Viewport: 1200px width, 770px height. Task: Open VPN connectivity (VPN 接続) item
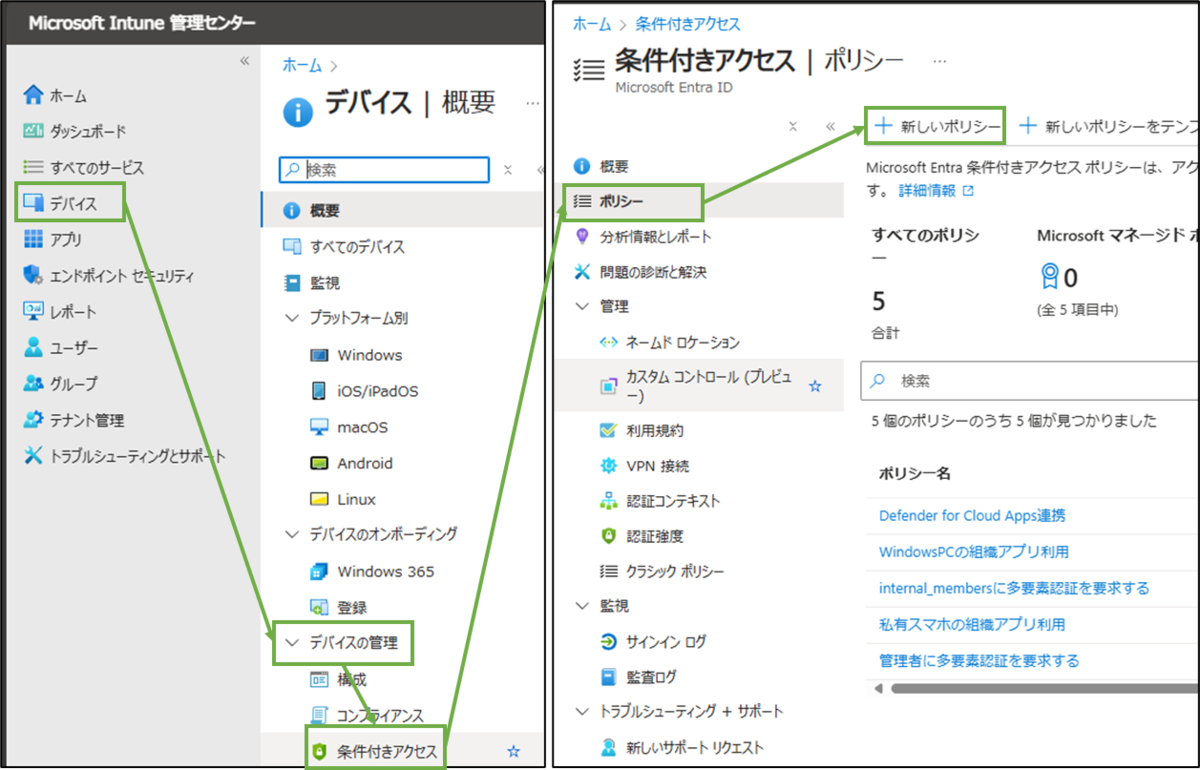644,466
